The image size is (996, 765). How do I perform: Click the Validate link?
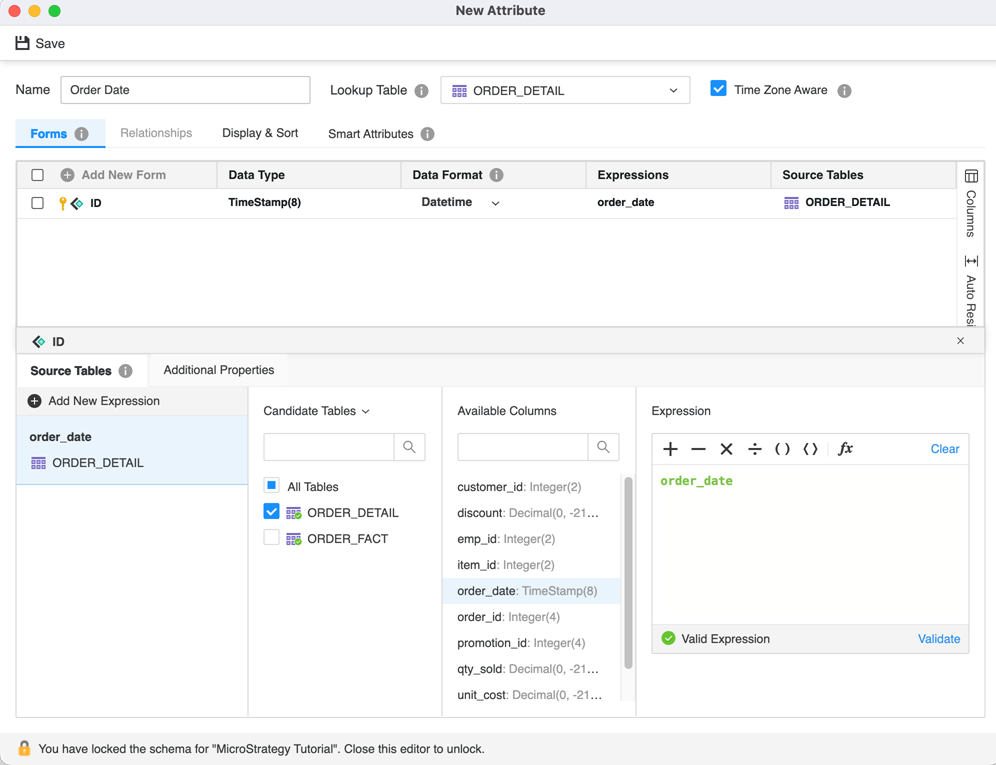pos(938,639)
